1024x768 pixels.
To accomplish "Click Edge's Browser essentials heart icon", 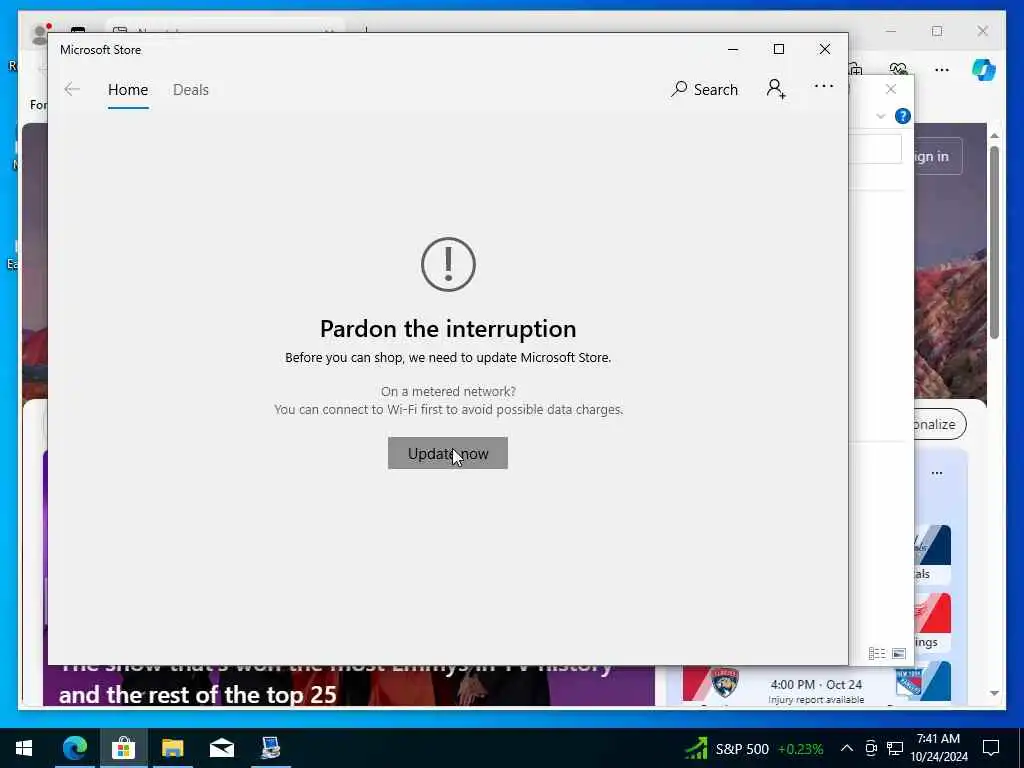I will pos(898,69).
